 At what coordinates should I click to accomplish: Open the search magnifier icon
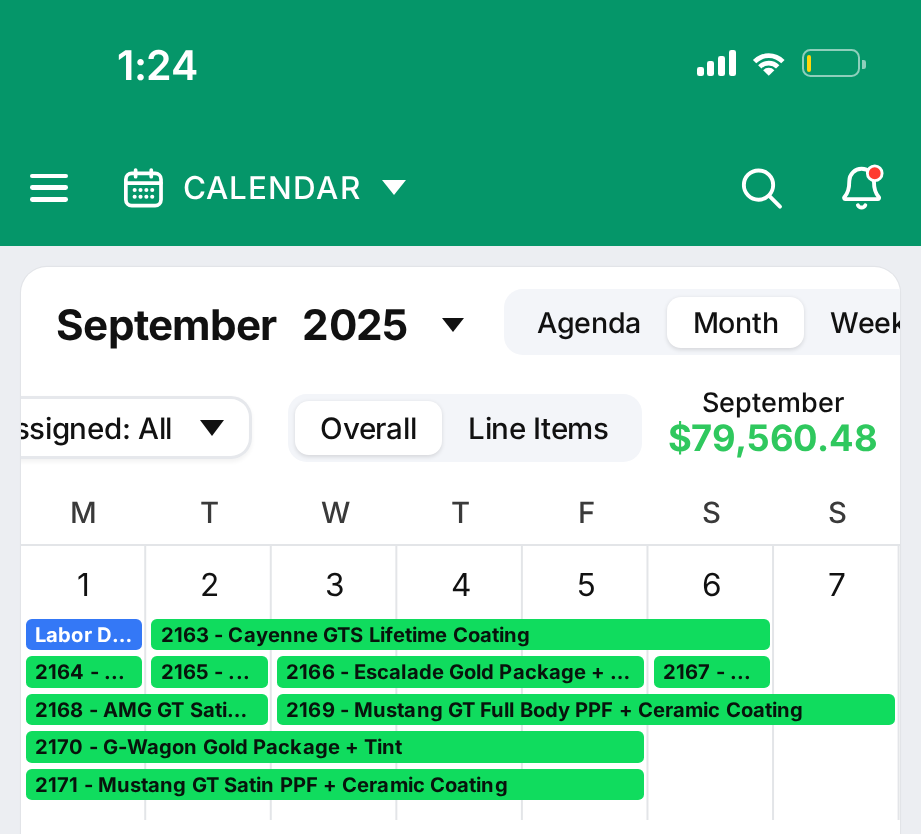(x=761, y=189)
